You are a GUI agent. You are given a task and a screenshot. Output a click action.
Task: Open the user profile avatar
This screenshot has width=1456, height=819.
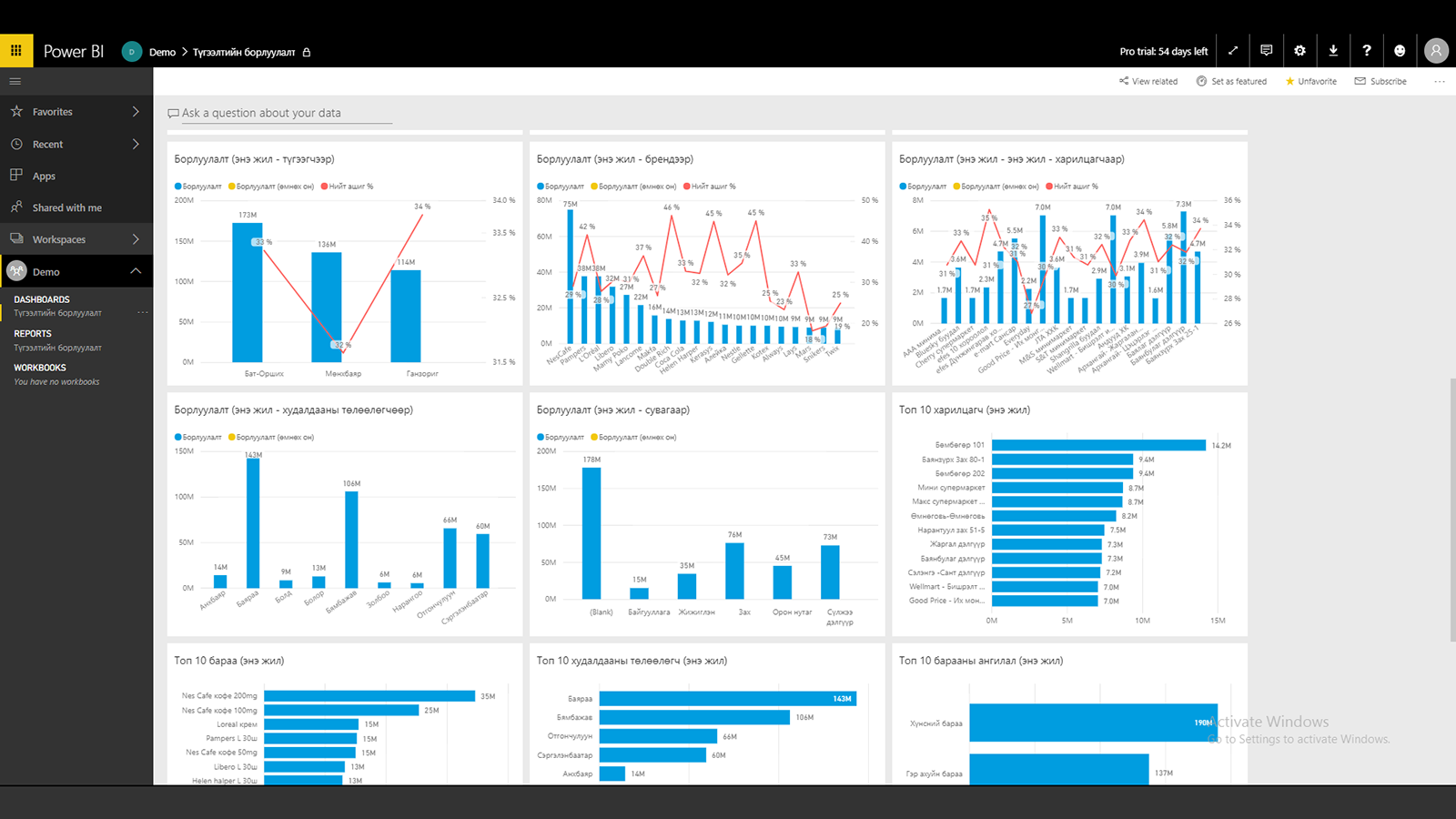[x=1436, y=51]
